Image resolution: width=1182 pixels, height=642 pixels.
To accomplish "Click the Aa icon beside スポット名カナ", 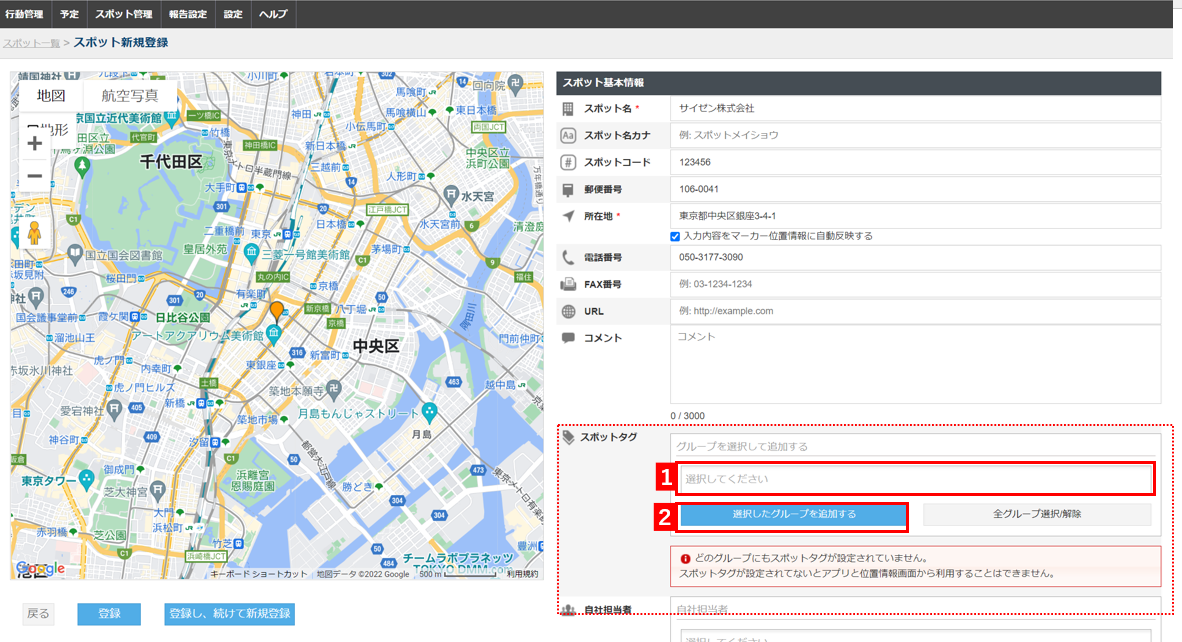I will pos(568,136).
